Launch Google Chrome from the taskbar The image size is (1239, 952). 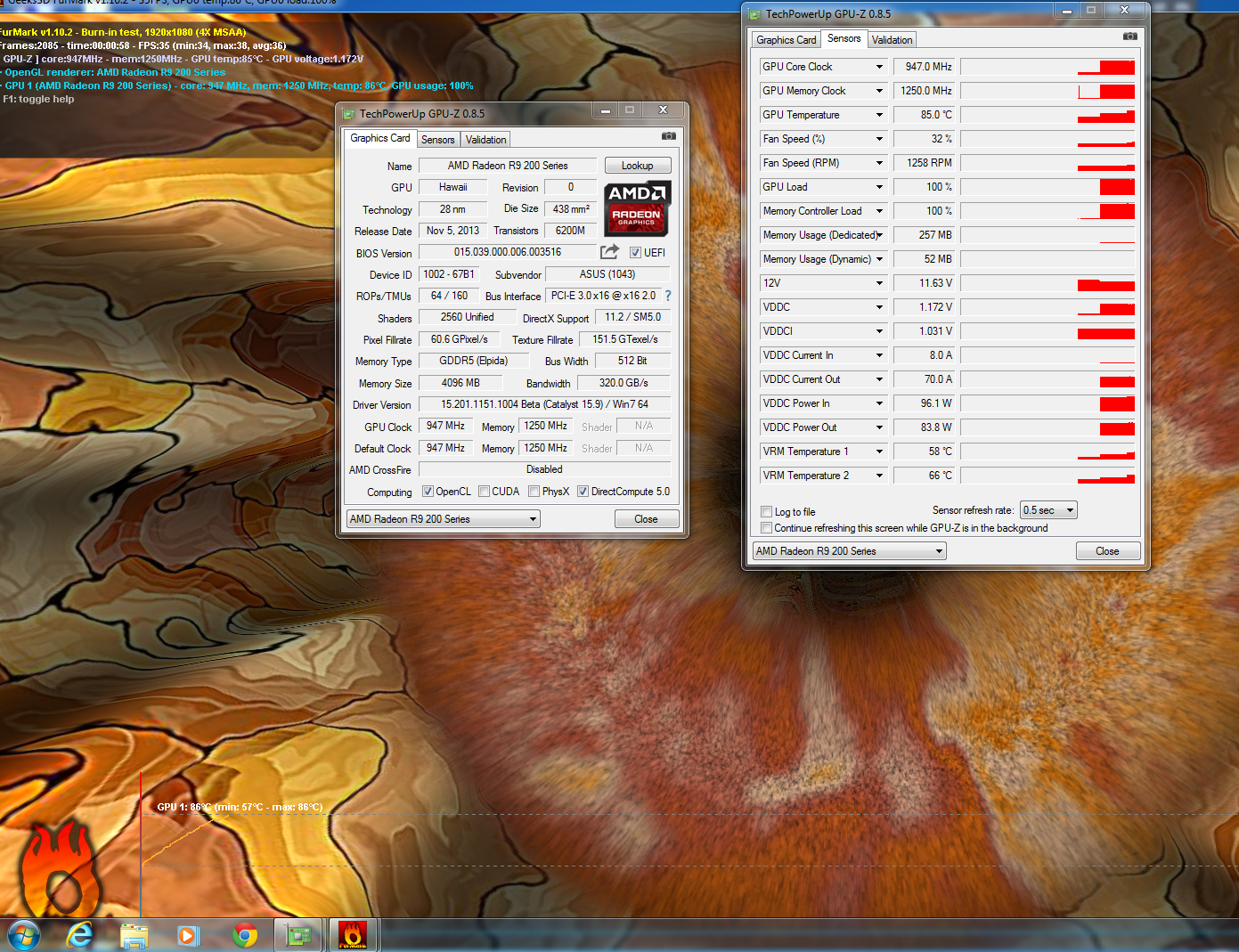click(245, 936)
